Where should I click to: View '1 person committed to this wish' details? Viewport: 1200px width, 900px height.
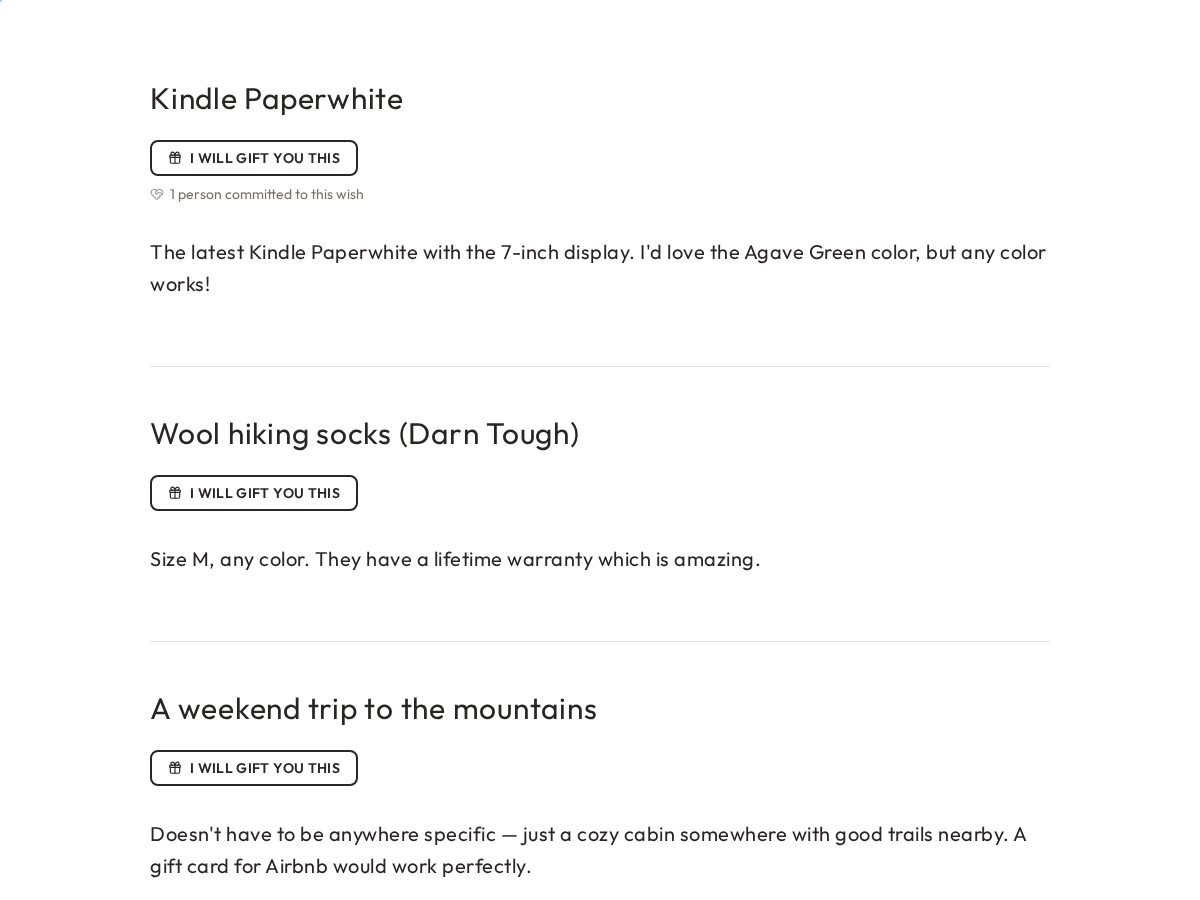coord(266,194)
